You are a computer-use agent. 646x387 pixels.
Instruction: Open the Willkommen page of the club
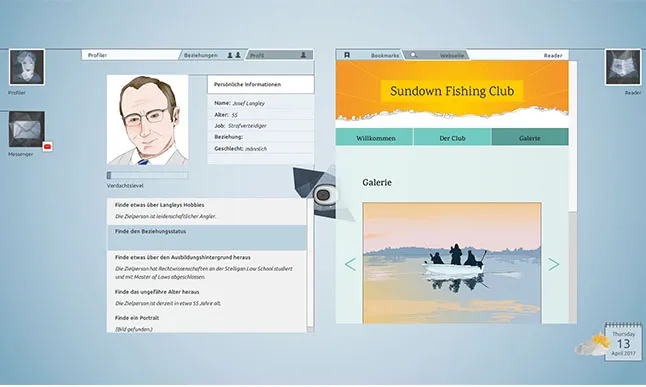point(374,137)
